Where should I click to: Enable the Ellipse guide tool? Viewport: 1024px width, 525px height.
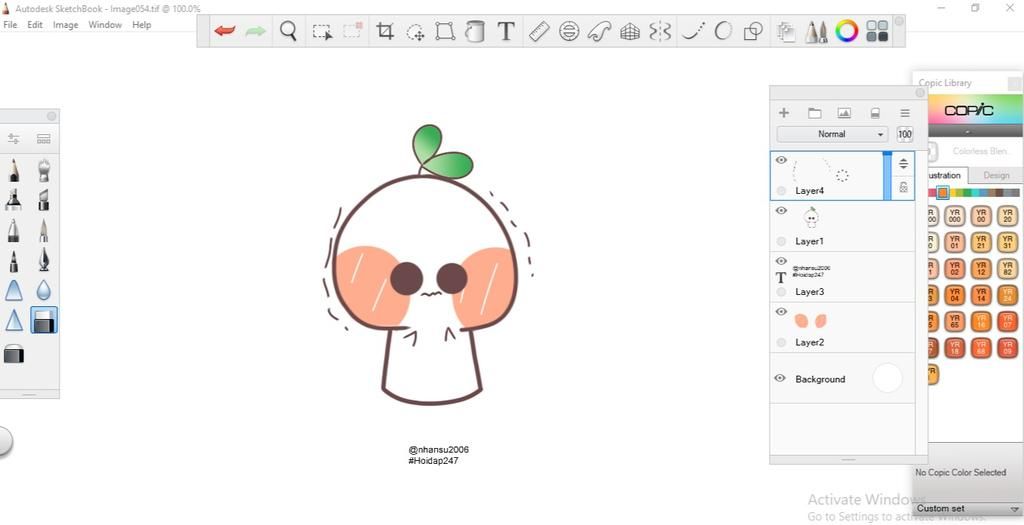tap(569, 31)
